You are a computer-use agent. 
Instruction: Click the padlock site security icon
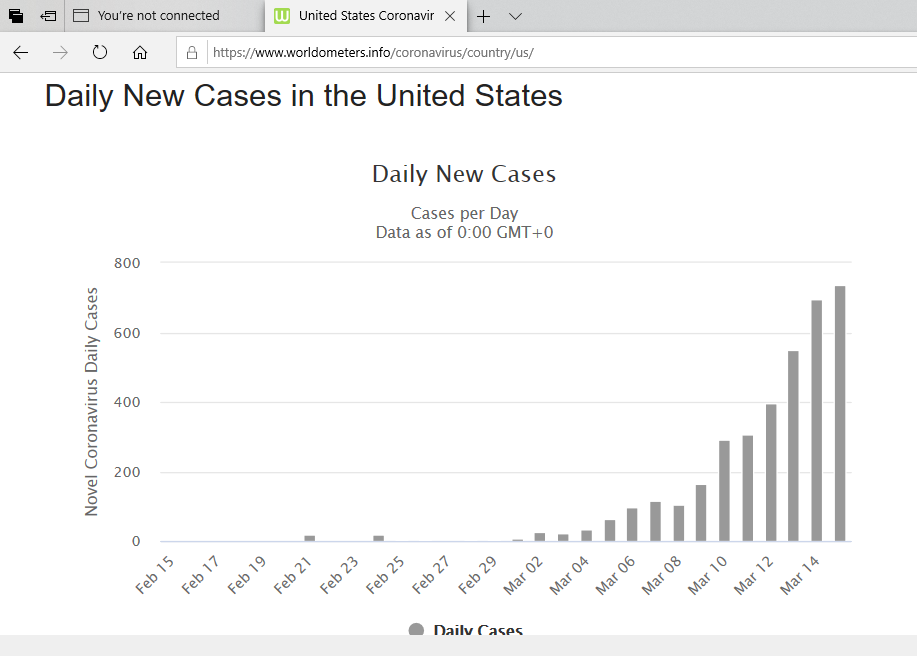coord(192,53)
